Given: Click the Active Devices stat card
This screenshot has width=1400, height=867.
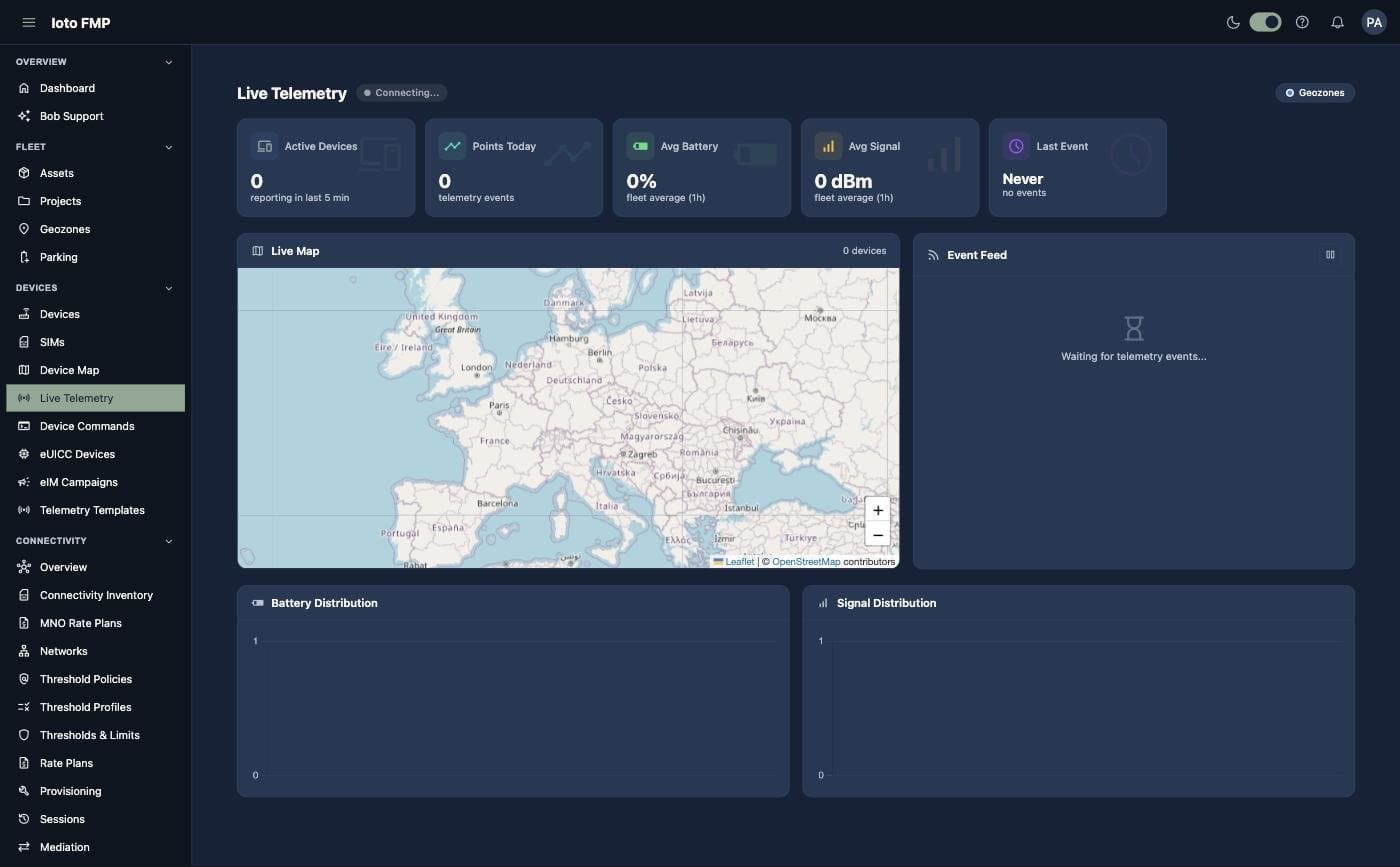Looking at the screenshot, I should tap(326, 168).
